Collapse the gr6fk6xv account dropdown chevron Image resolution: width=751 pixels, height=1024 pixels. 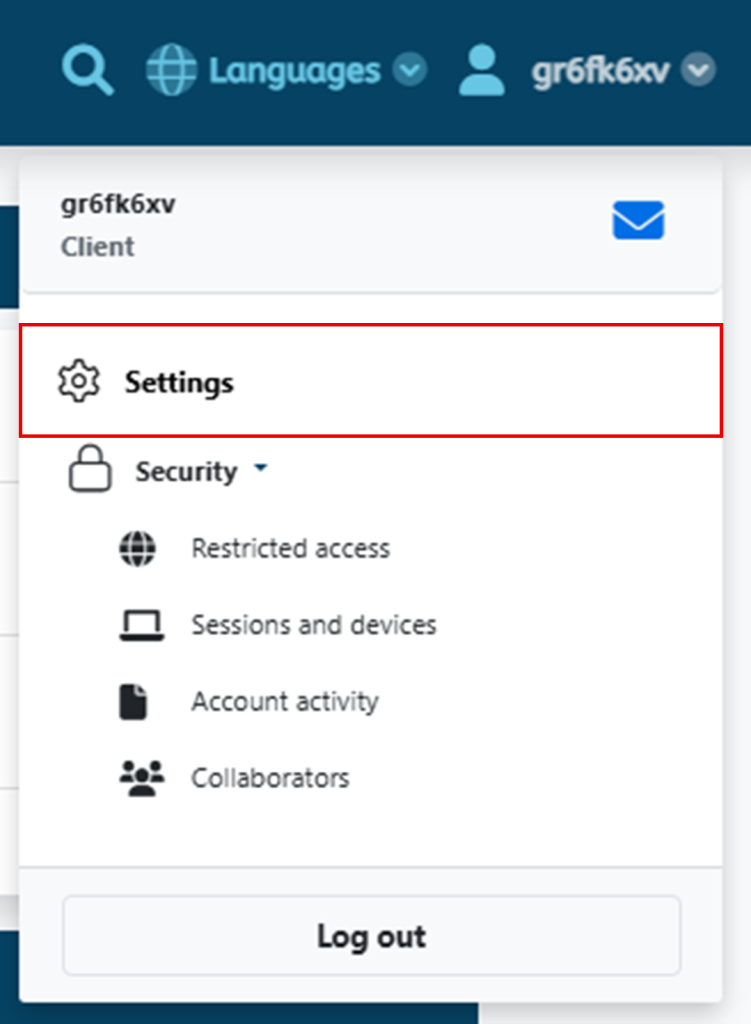coord(698,70)
